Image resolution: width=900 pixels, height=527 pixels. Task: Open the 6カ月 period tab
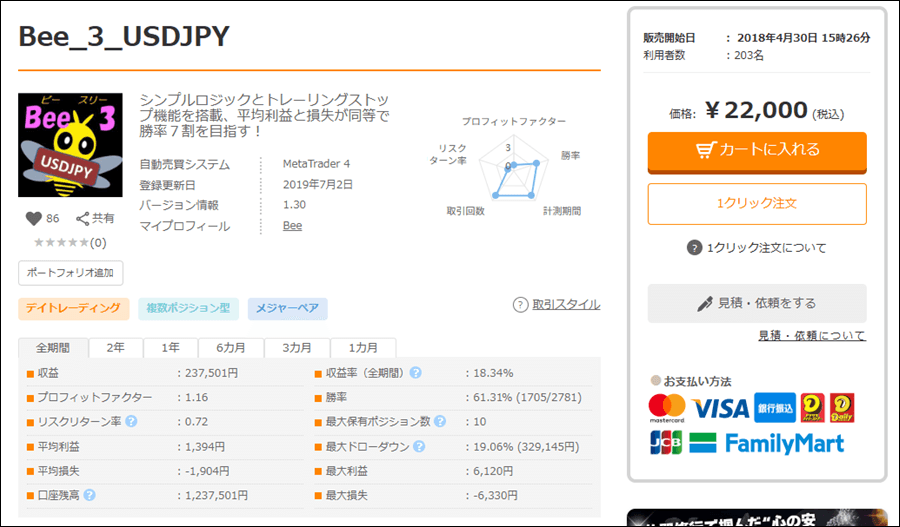point(231,348)
